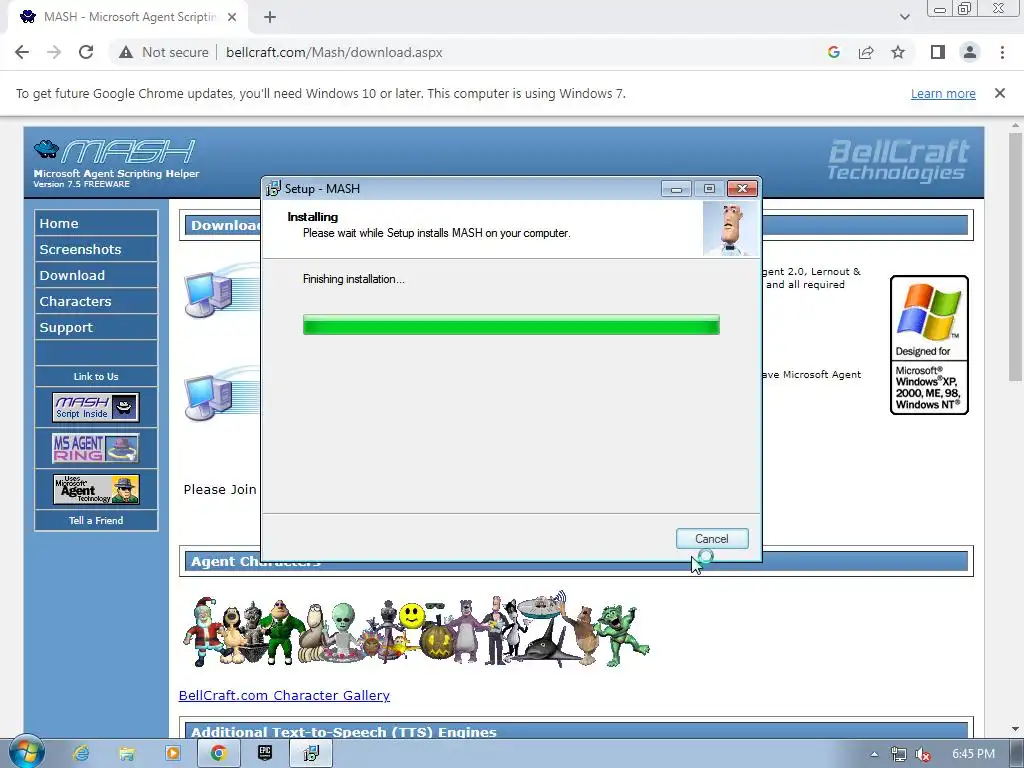Select the MASH - Microsoft Agent Scripting tab

[128, 18]
